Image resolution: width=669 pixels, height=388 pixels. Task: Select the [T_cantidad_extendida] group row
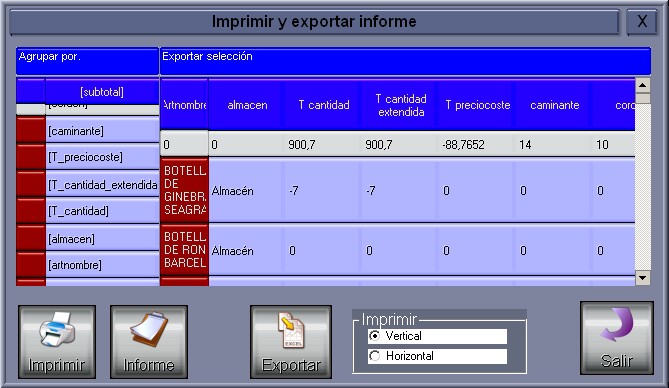(x=102, y=185)
